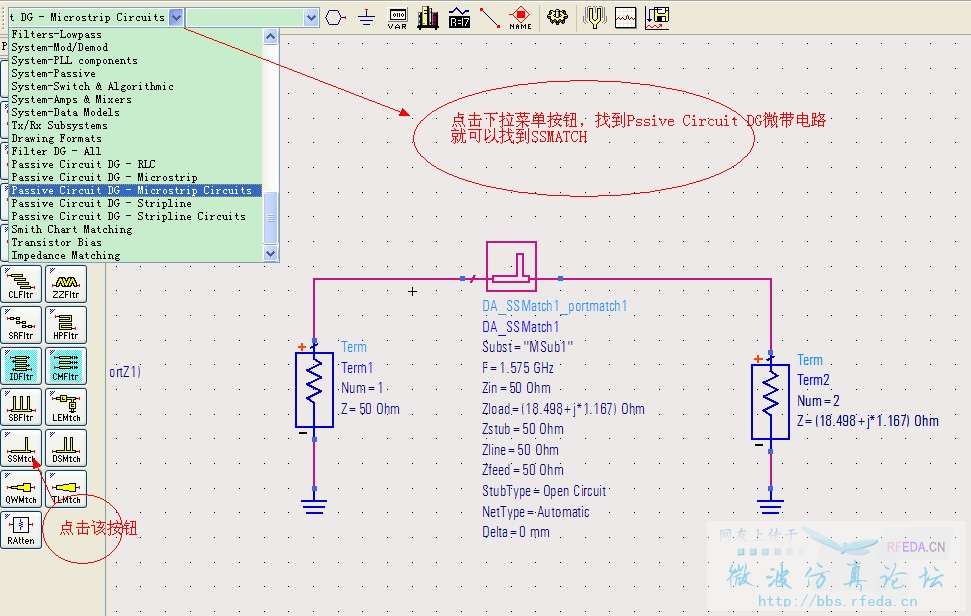Pick Passive Circuit DG - RLC entry
The image size is (971, 616).
(x=135, y=165)
